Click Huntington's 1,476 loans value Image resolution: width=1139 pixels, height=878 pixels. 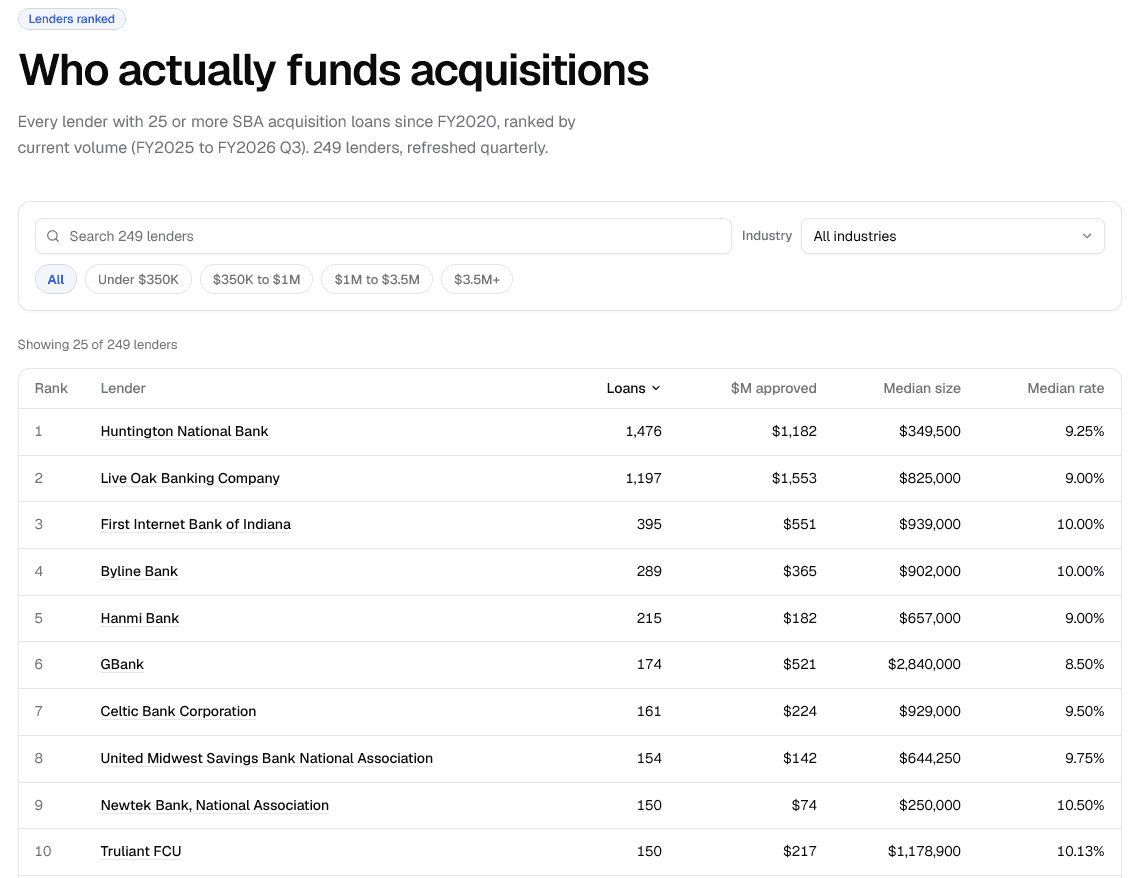point(644,431)
